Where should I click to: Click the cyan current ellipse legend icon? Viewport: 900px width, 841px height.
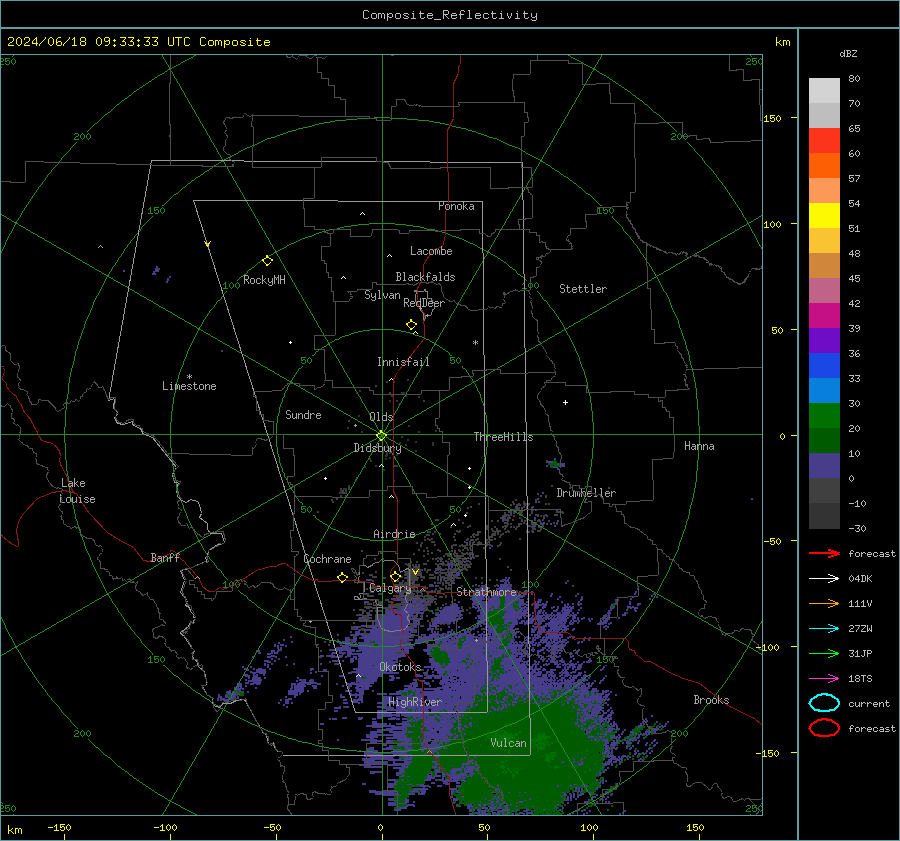coord(824,703)
